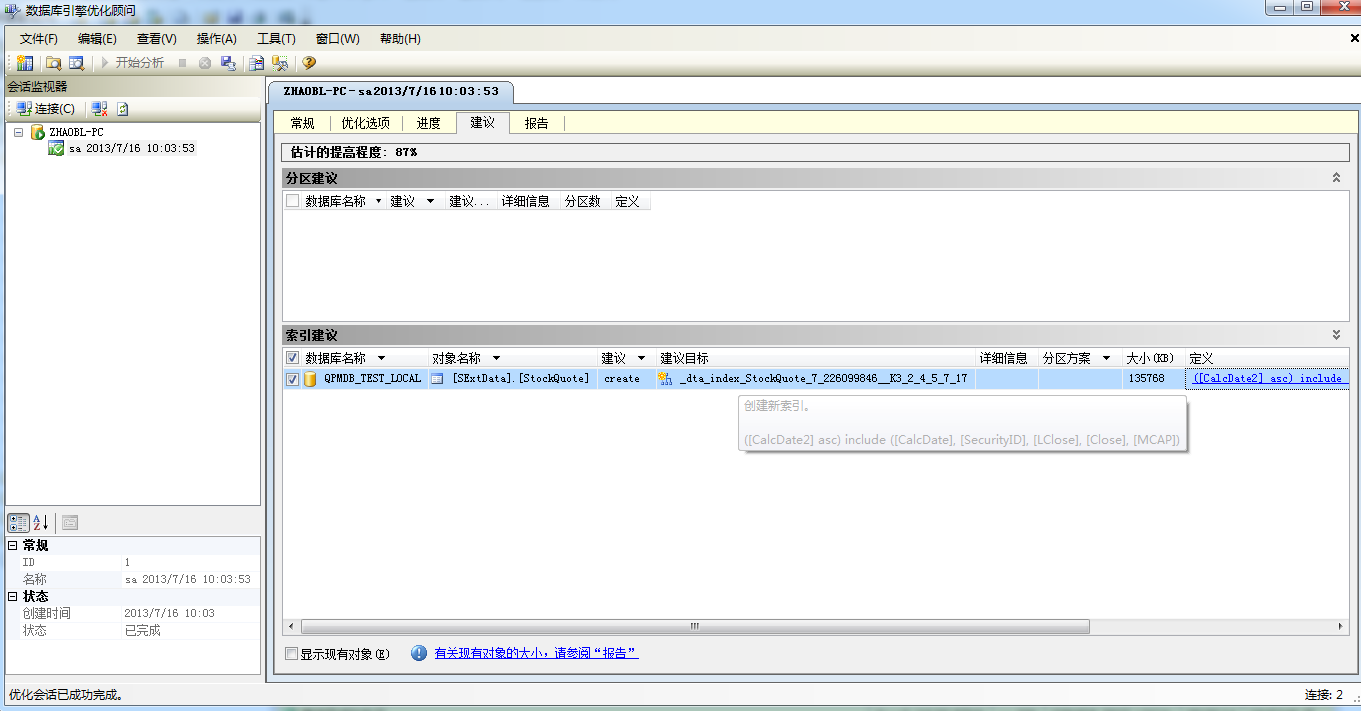This screenshot has height=711, width=1361.
Task: Switch to the 优化选项 tab
Action: 365,123
